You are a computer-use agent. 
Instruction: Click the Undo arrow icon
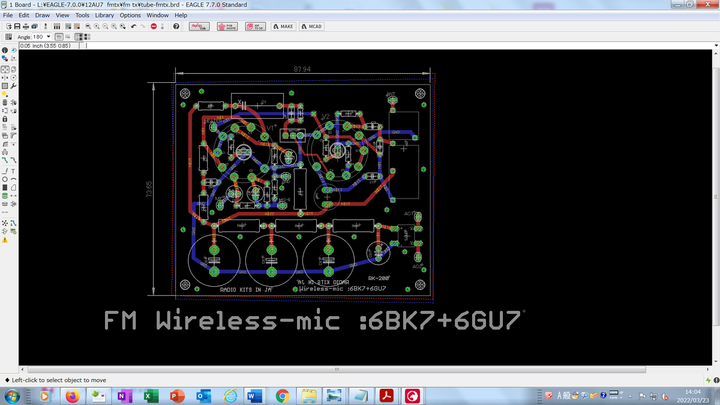point(133,26)
